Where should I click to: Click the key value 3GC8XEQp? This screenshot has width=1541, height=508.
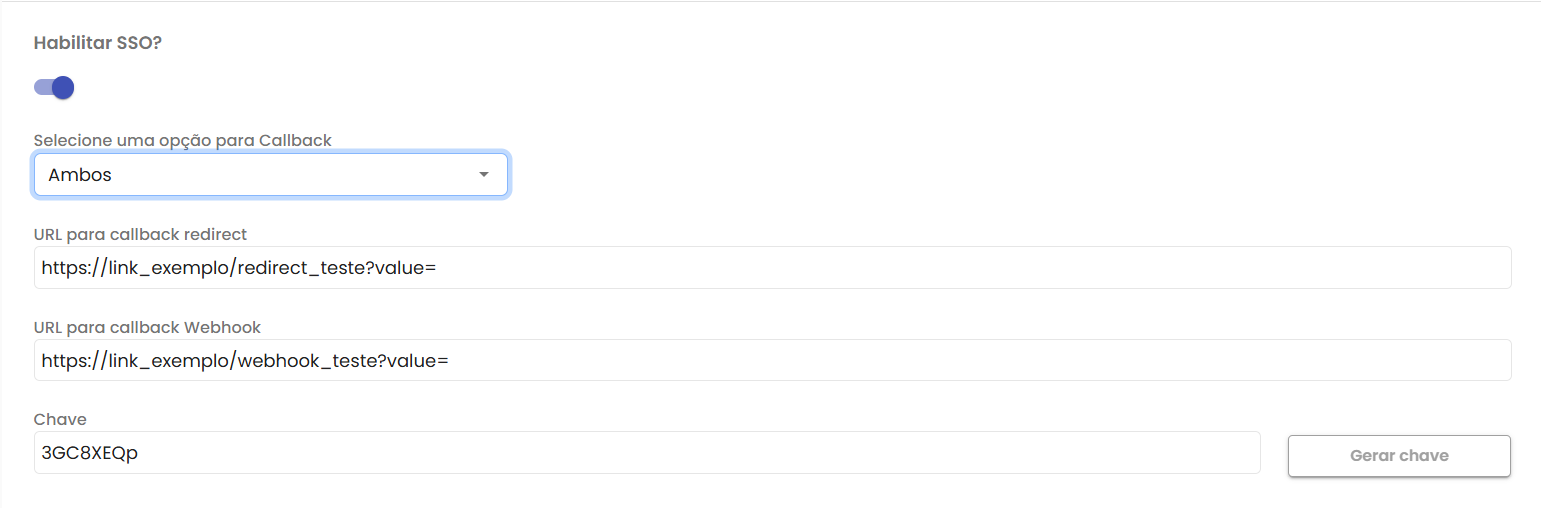(x=90, y=453)
